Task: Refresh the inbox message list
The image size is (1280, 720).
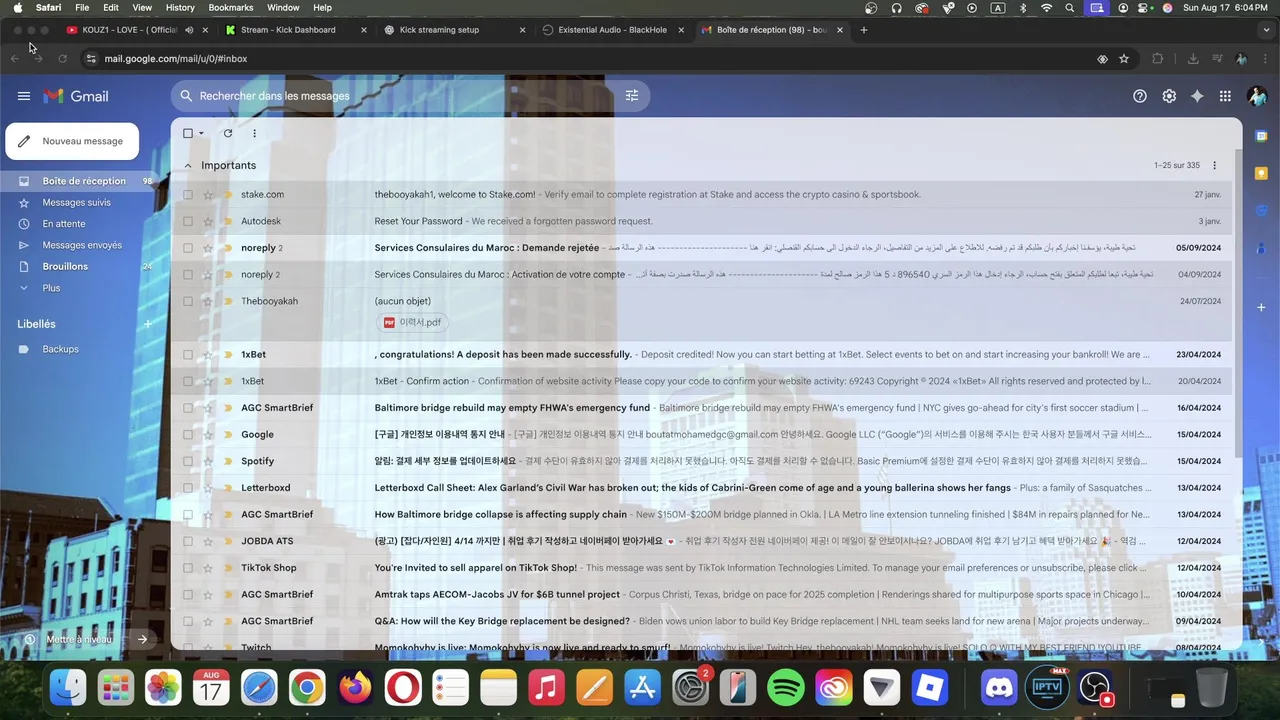Action: pos(228,133)
